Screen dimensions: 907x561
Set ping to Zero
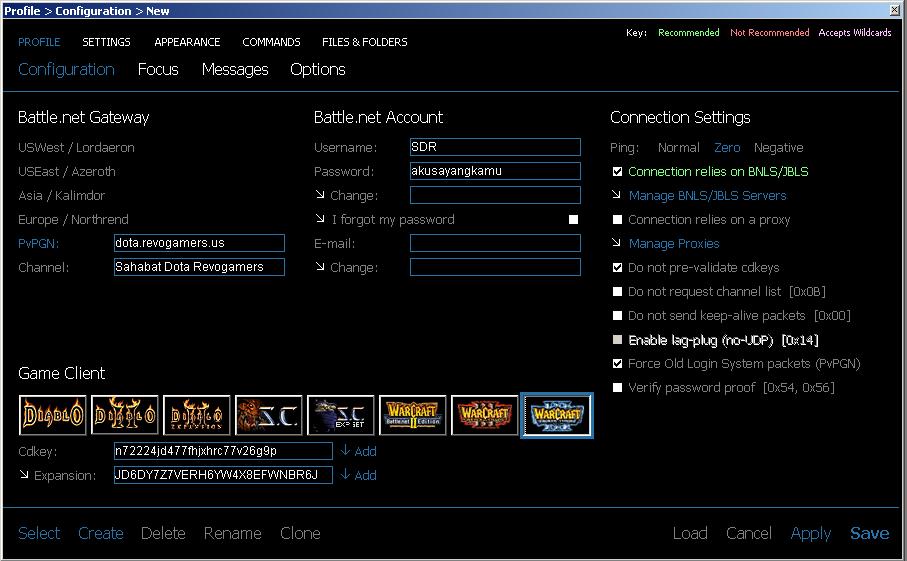tap(727, 147)
